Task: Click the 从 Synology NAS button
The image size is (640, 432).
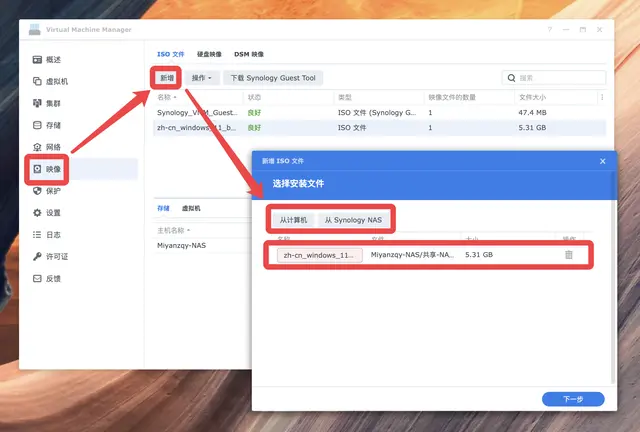Action: point(353,220)
